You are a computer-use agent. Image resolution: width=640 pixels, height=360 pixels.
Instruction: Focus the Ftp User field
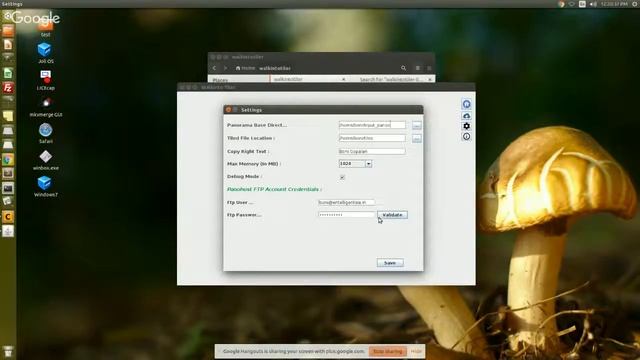pyautogui.click(x=346, y=202)
